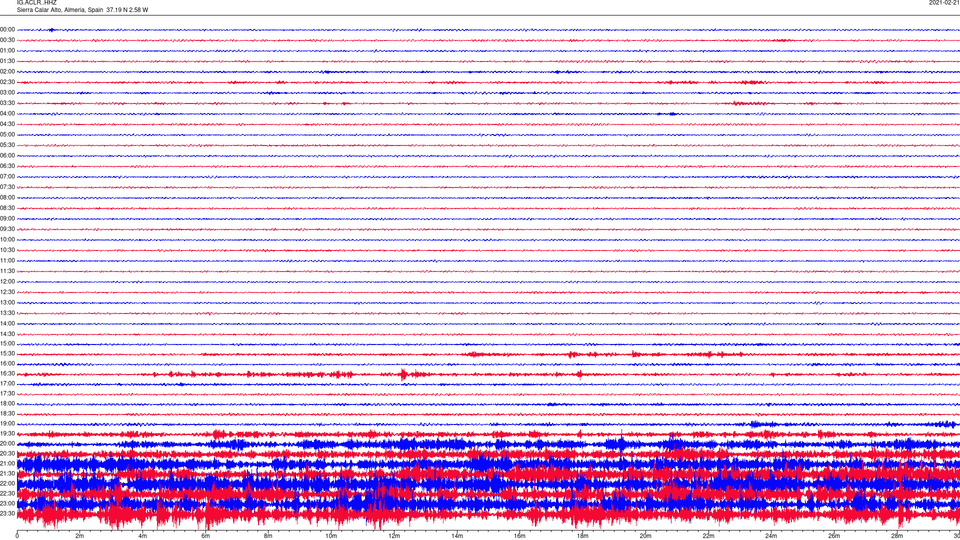960x540 pixels.
Task: Click the 20m minute-axis label
Action: 645,536
